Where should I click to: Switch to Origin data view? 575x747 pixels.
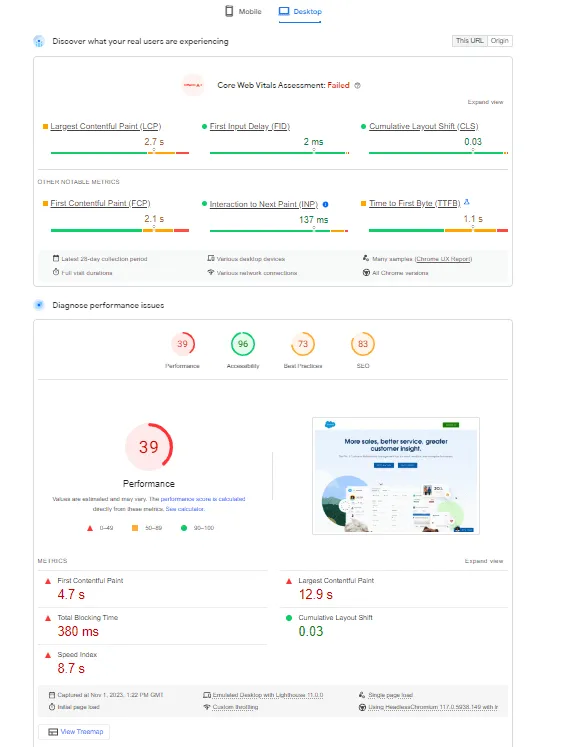pyautogui.click(x=499, y=41)
